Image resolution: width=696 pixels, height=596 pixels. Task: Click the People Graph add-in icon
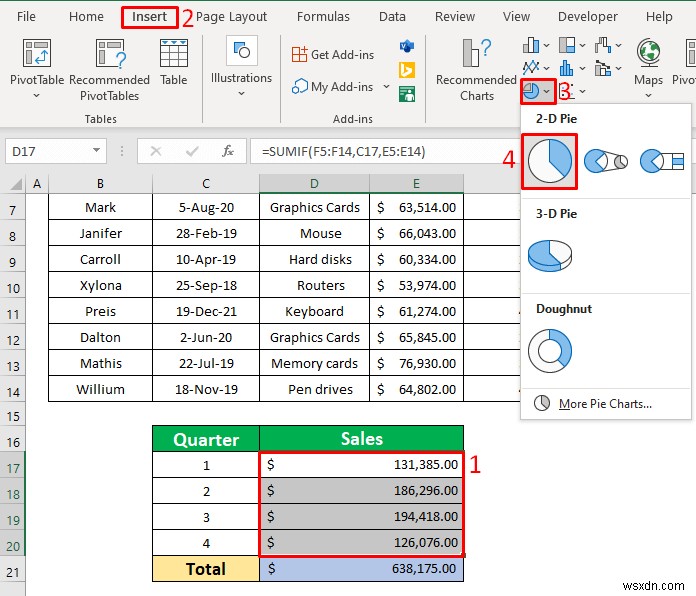tap(407, 94)
